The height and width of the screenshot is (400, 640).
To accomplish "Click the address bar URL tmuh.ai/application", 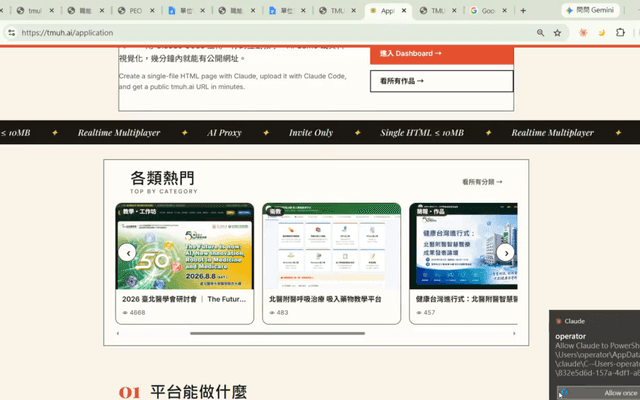I will [67, 33].
